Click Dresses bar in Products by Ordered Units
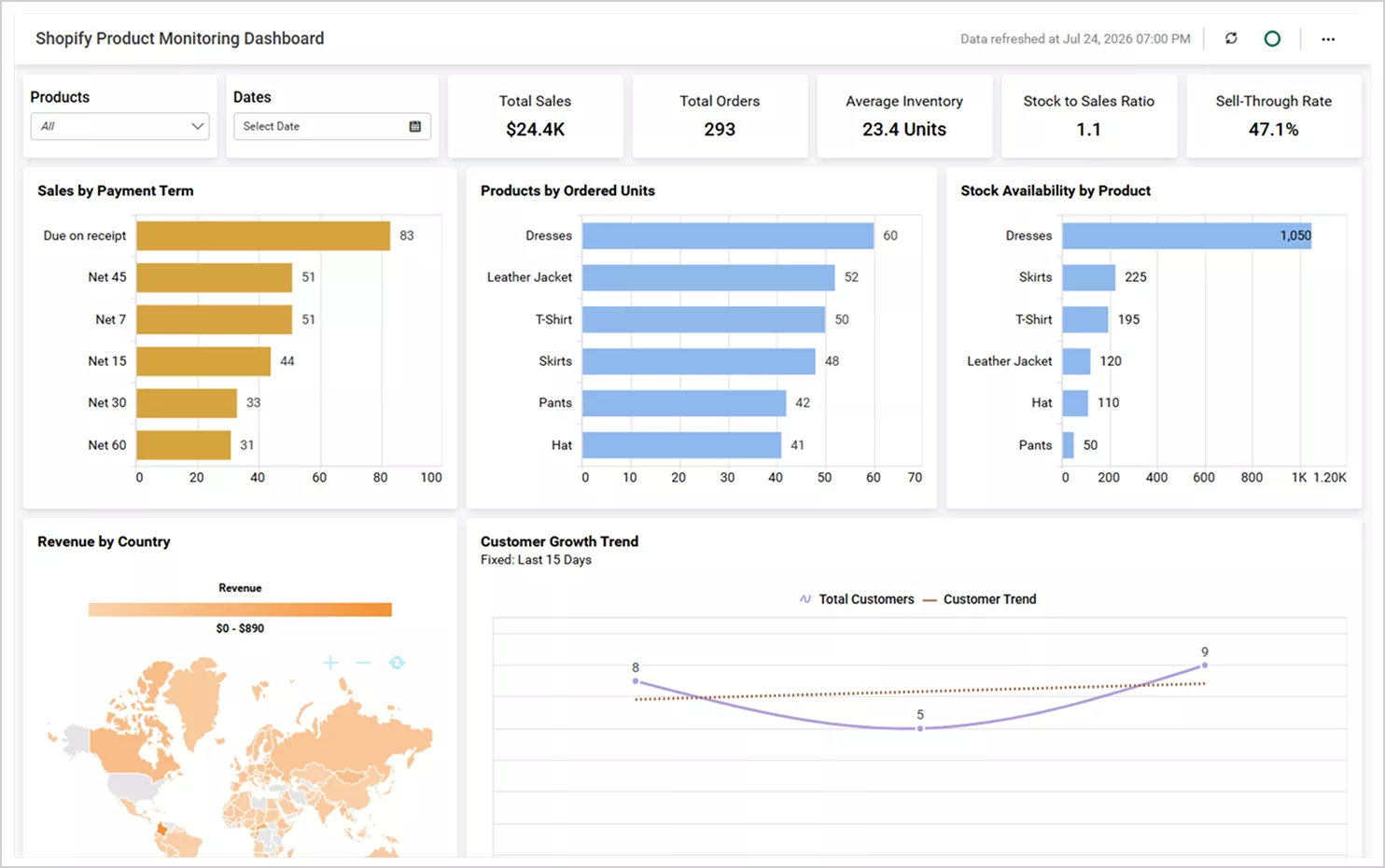This screenshot has height=868, width=1385. [x=728, y=235]
